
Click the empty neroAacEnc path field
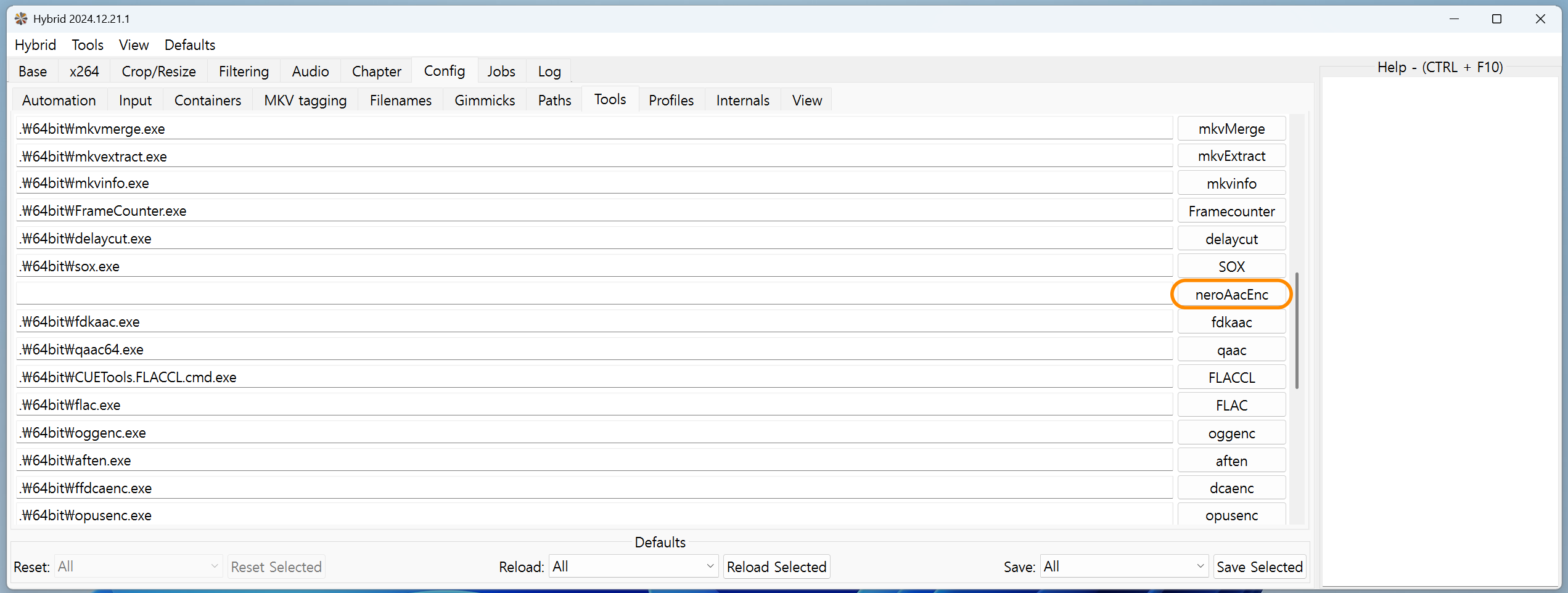pos(594,293)
